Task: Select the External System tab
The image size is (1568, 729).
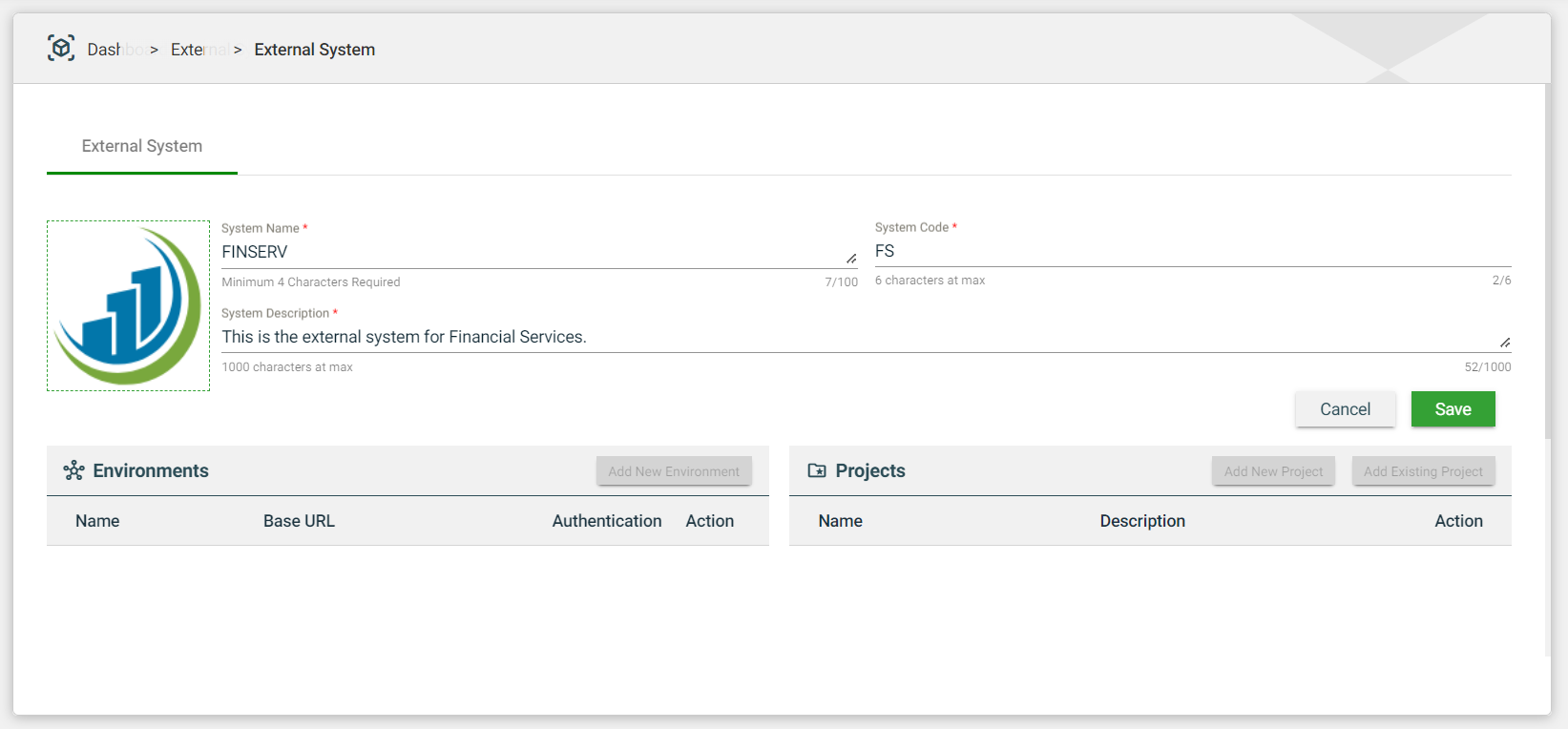Action: pos(142,146)
